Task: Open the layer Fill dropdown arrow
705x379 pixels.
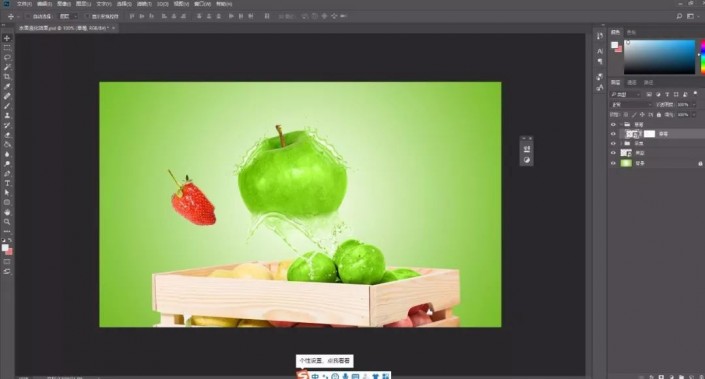Action: pyautogui.click(x=694, y=115)
